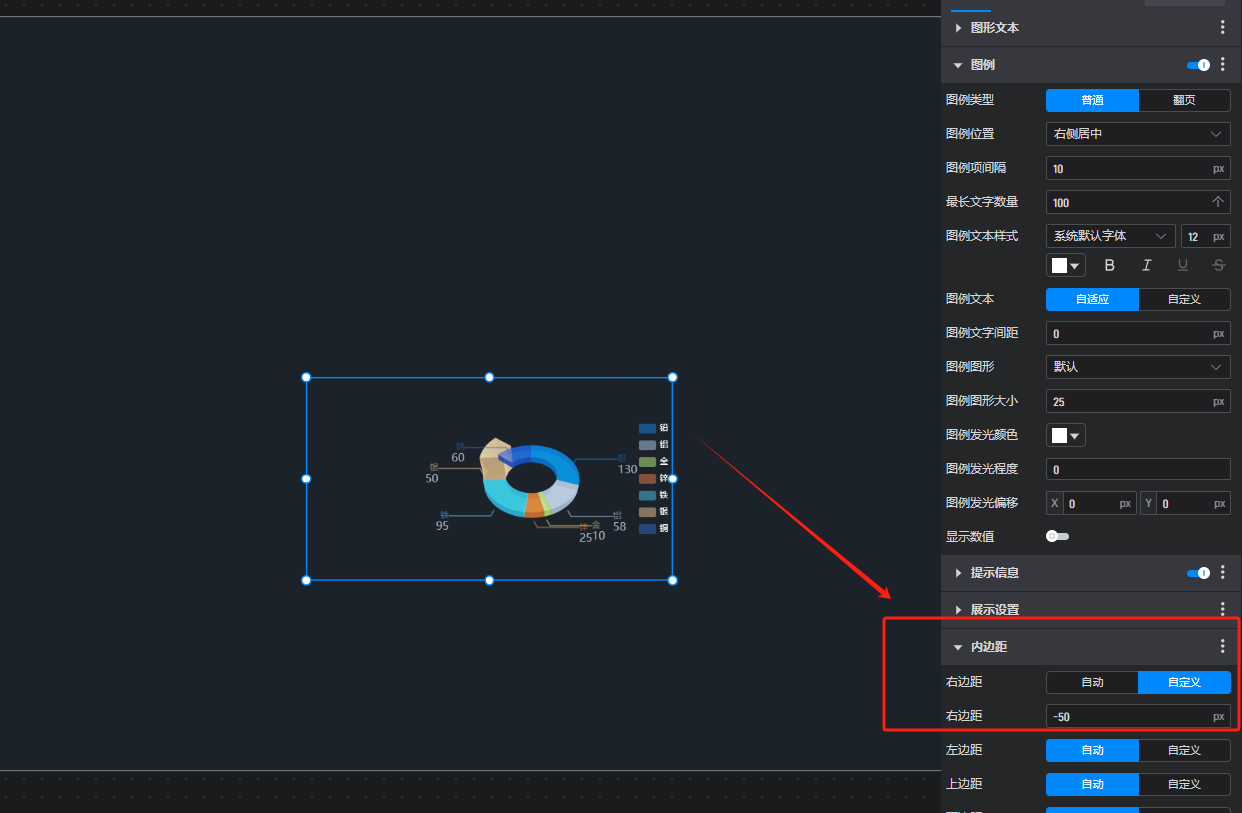Open the 图例发光颜色 color picker
This screenshot has height=813, width=1242.
1066,436
